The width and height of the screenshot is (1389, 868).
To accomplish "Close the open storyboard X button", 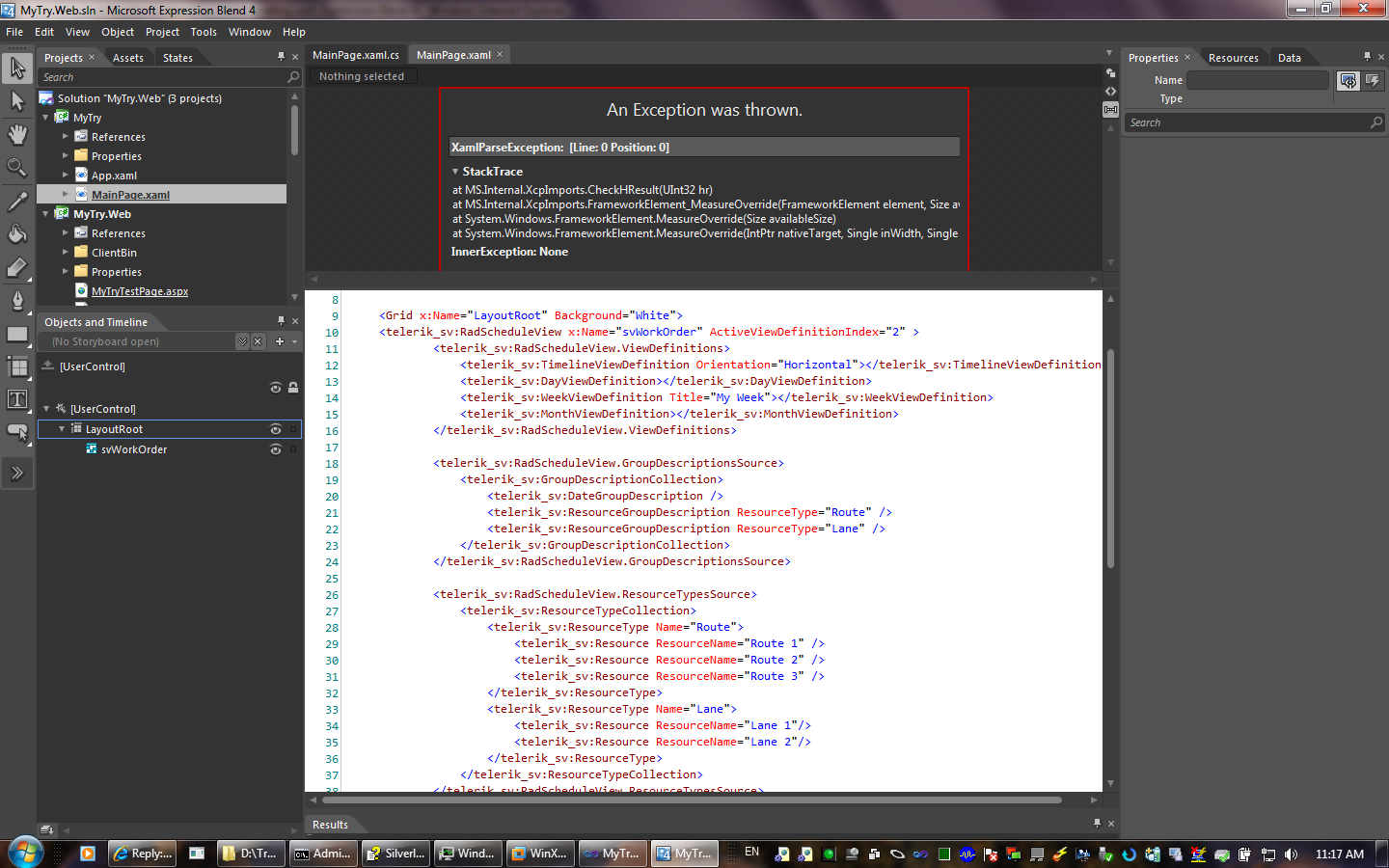I will point(258,341).
